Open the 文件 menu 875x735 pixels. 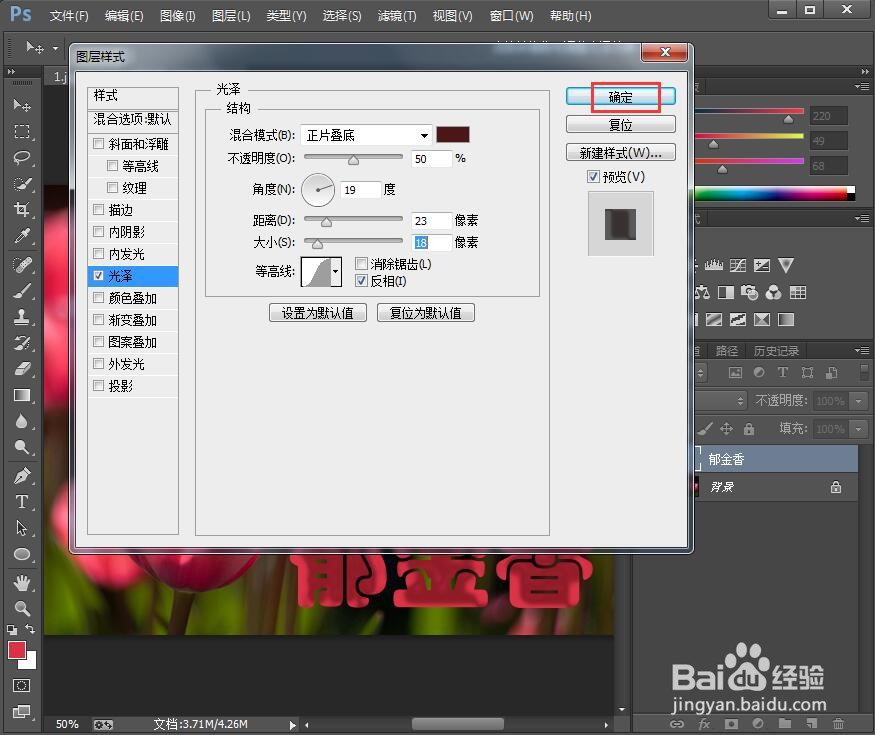69,16
